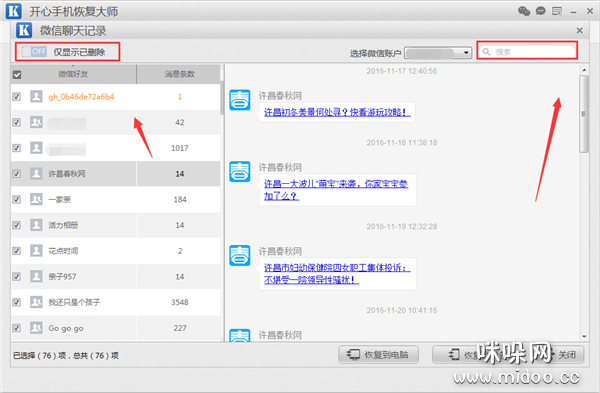Click the avatar icon of 花点时间

click(x=36, y=251)
